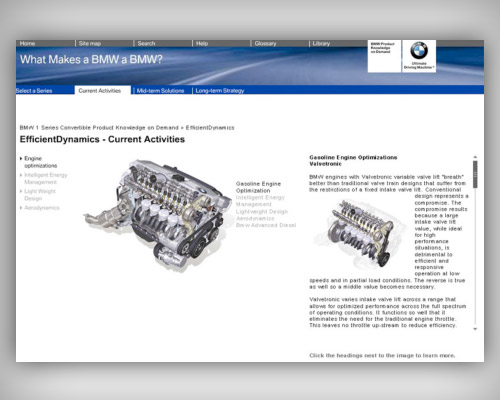Click the scroll up arrow of the text panel

click(x=475, y=157)
